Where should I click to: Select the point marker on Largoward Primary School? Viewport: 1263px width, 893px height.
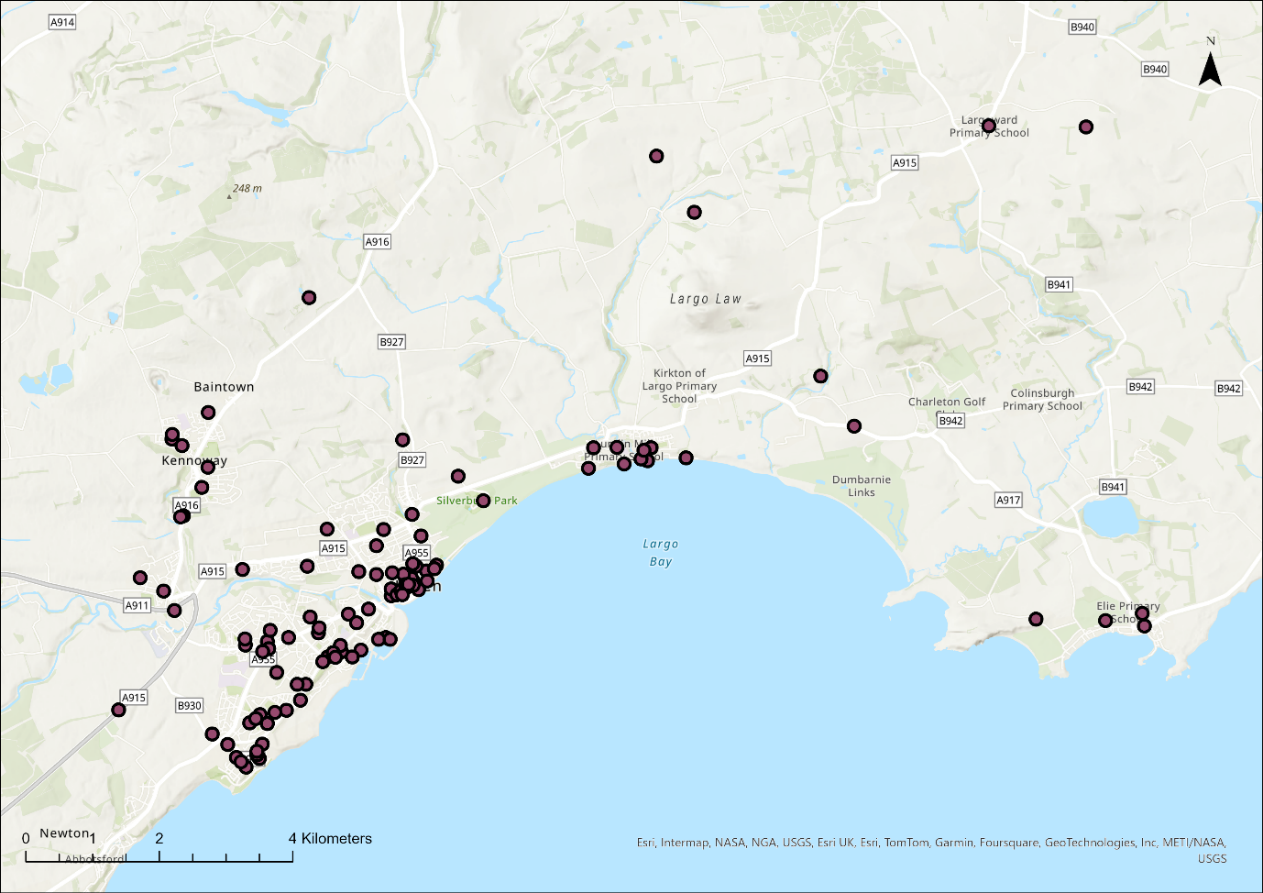click(x=988, y=126)
